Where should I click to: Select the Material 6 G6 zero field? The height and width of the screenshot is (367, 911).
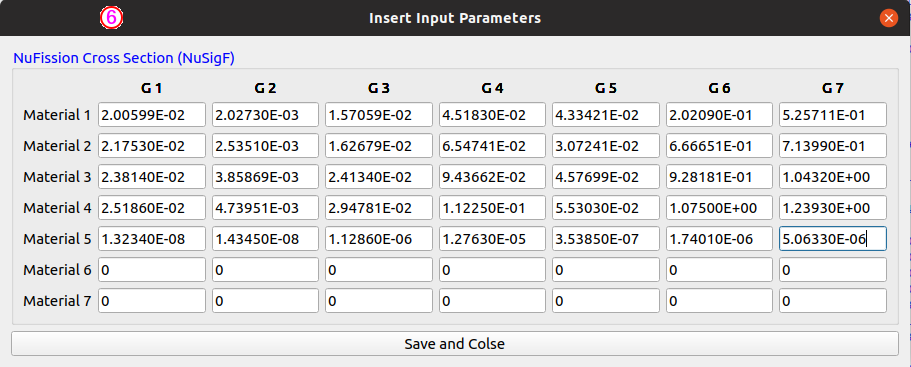click(719, 269)
